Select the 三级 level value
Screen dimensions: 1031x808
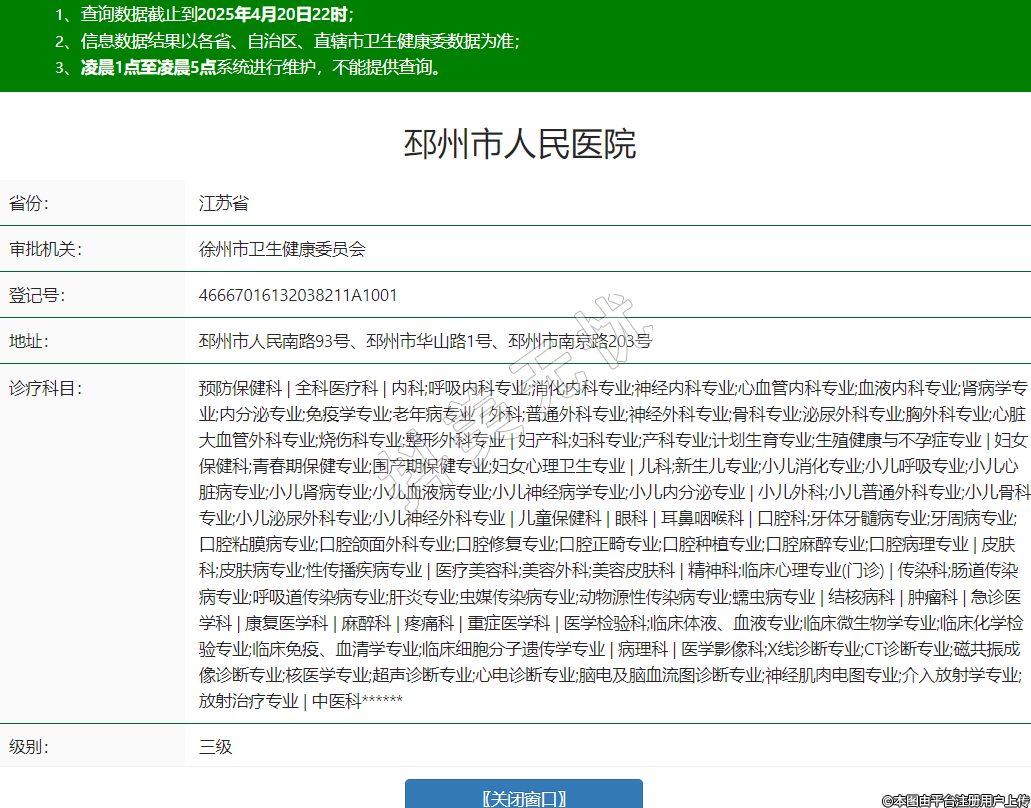[215, 746]
